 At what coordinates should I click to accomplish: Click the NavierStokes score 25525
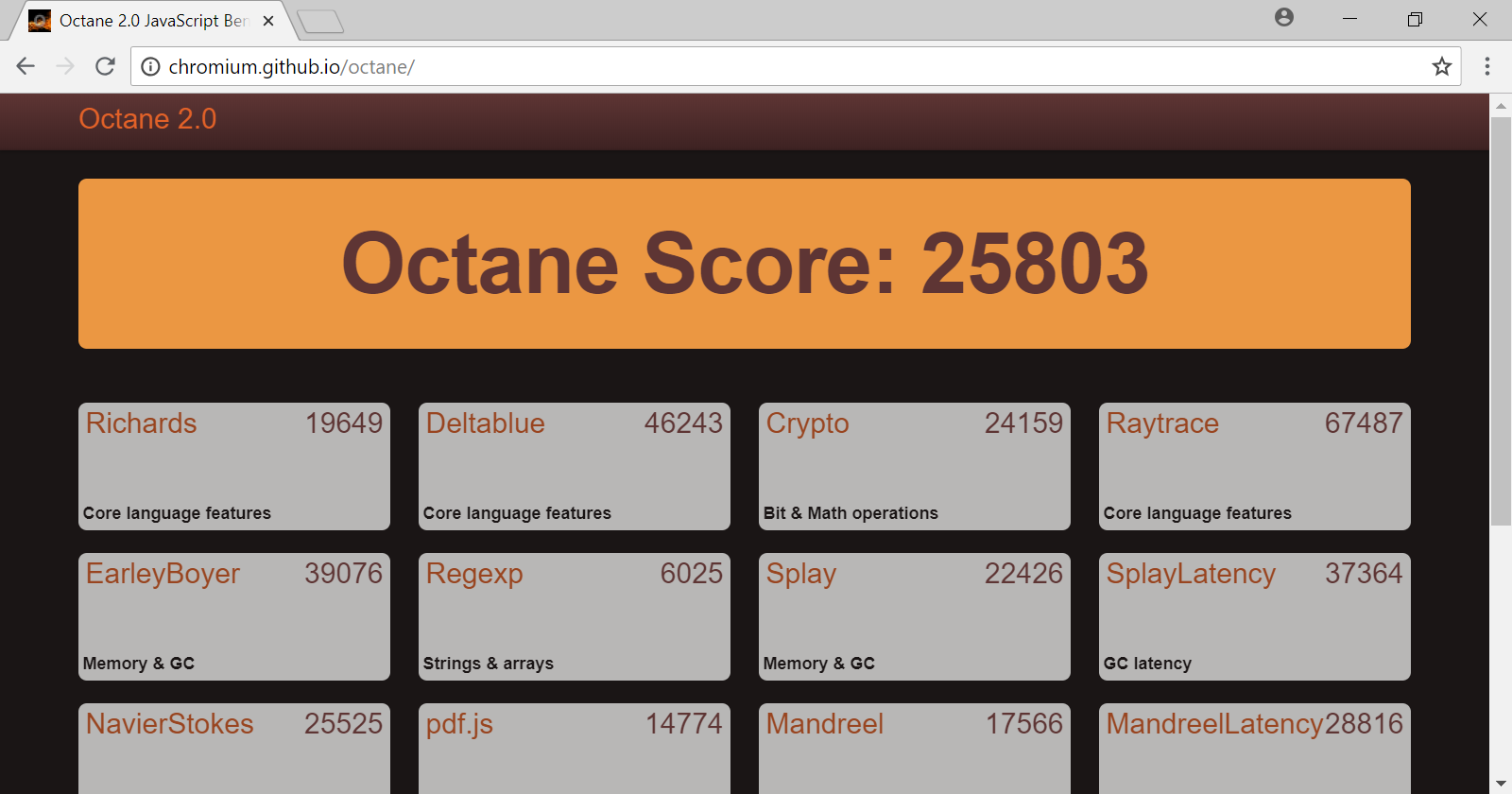click(344, 724)
